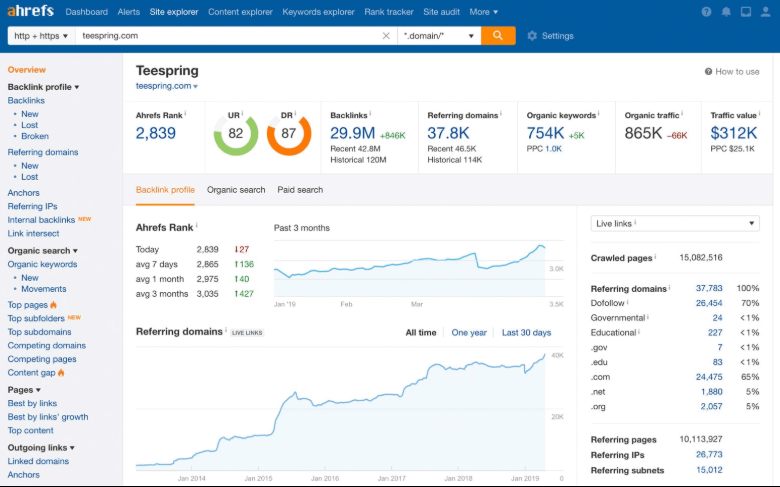Open Linked domains

38,461
